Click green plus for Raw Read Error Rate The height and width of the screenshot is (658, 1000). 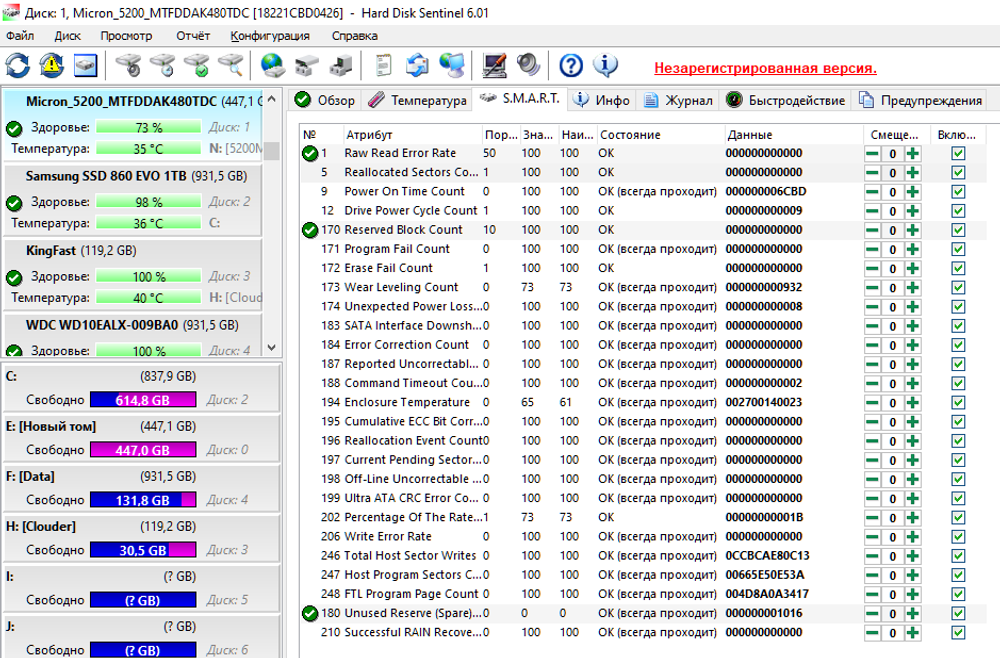(x=913, y=154)
